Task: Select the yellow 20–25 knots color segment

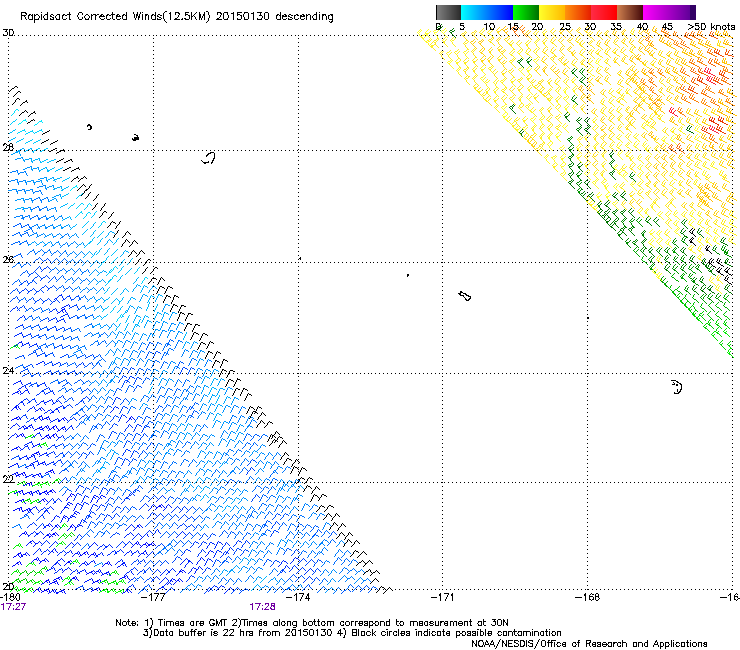Action: point(552,12)
